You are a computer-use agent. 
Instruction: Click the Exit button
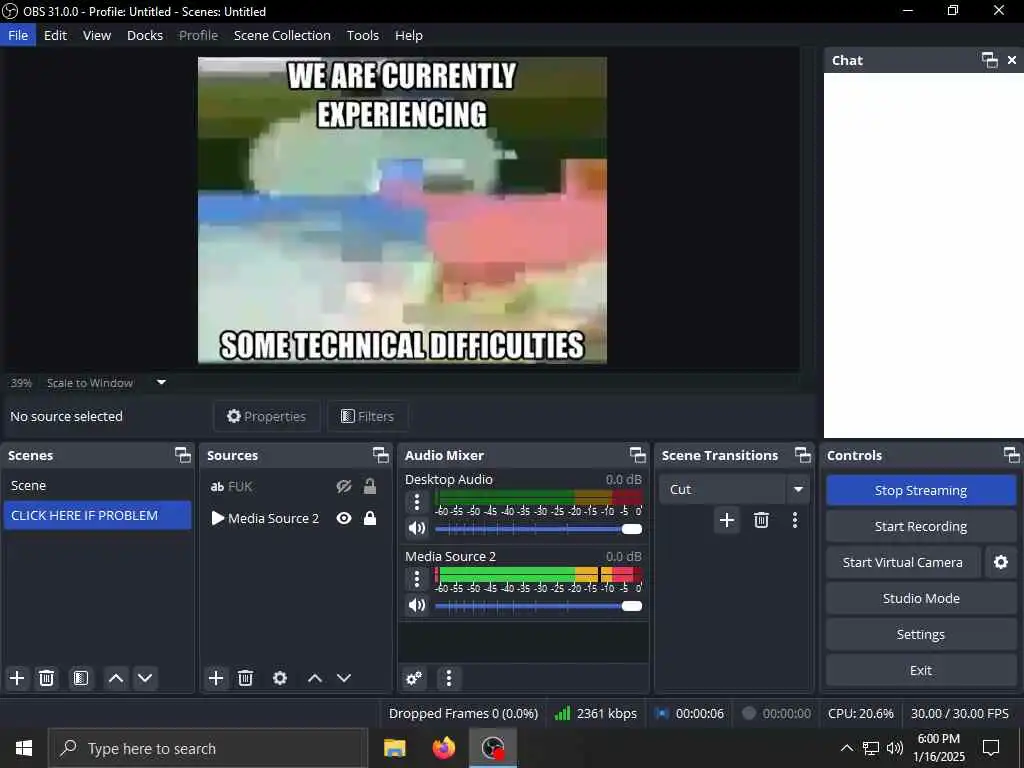point(921,670)
